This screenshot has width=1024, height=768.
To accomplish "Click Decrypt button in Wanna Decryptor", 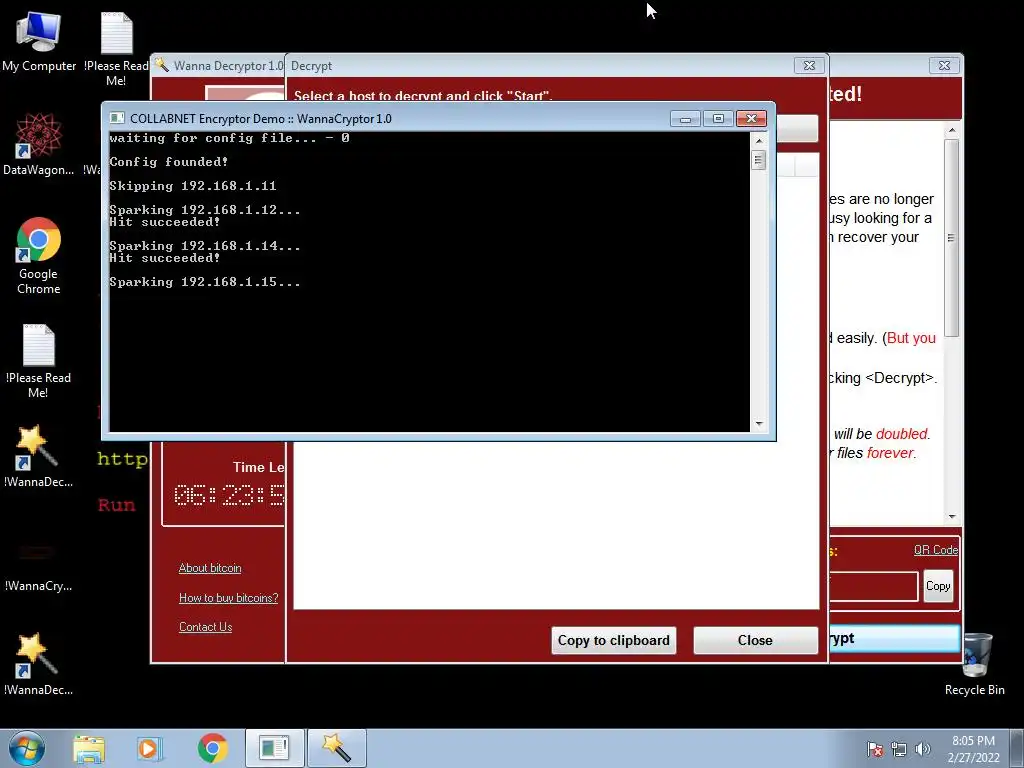I will [x=893, y=638].
